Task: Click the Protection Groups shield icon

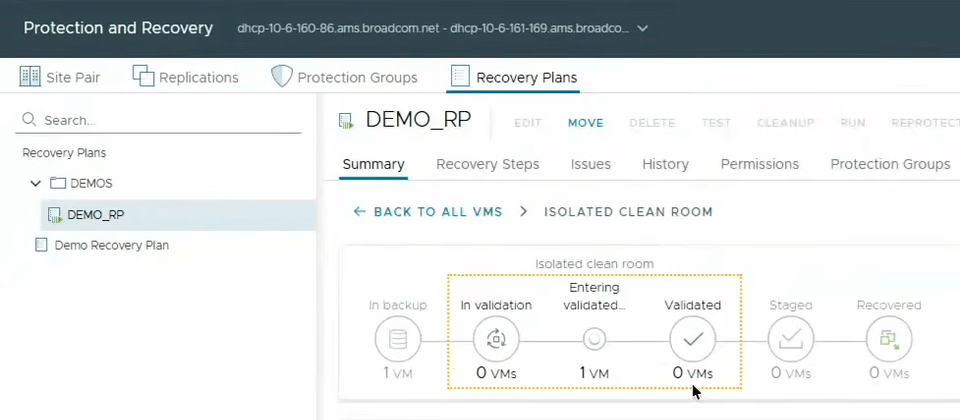Action: tap(282, 76)
